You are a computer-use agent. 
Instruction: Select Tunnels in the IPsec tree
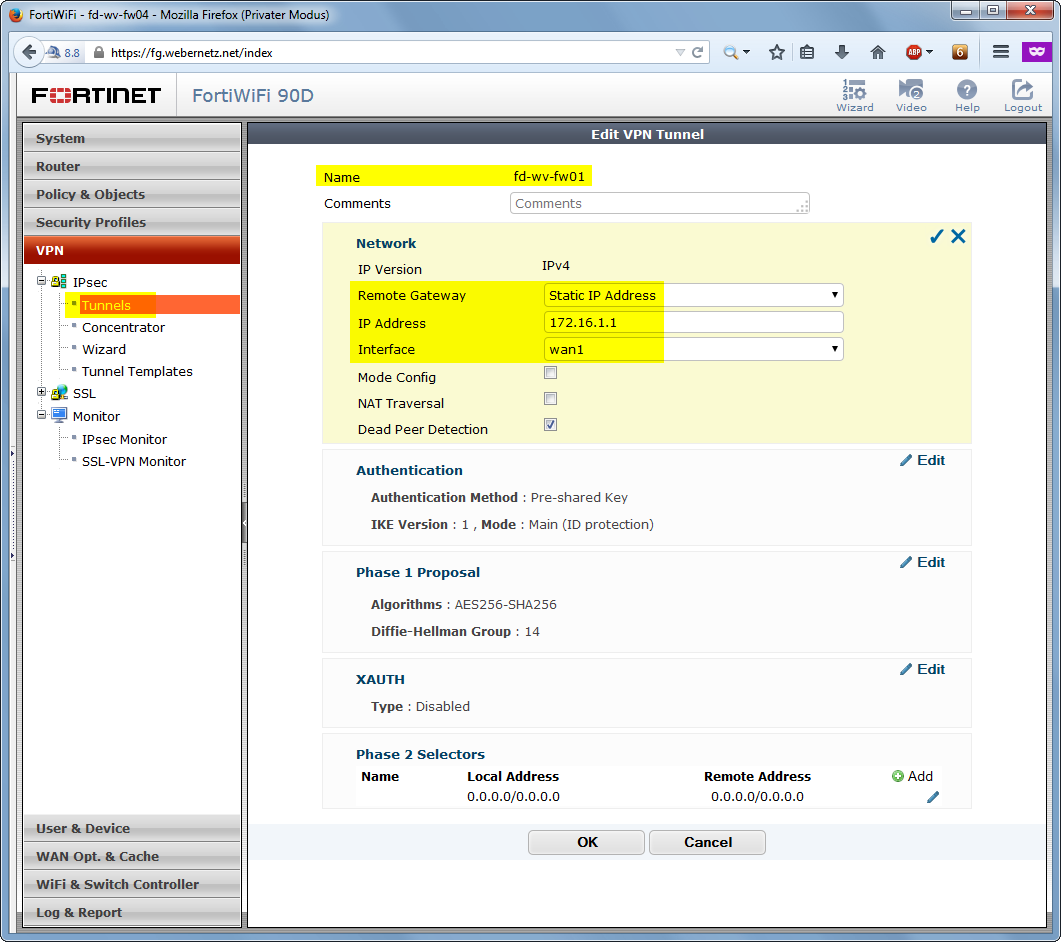pos(106,305)
